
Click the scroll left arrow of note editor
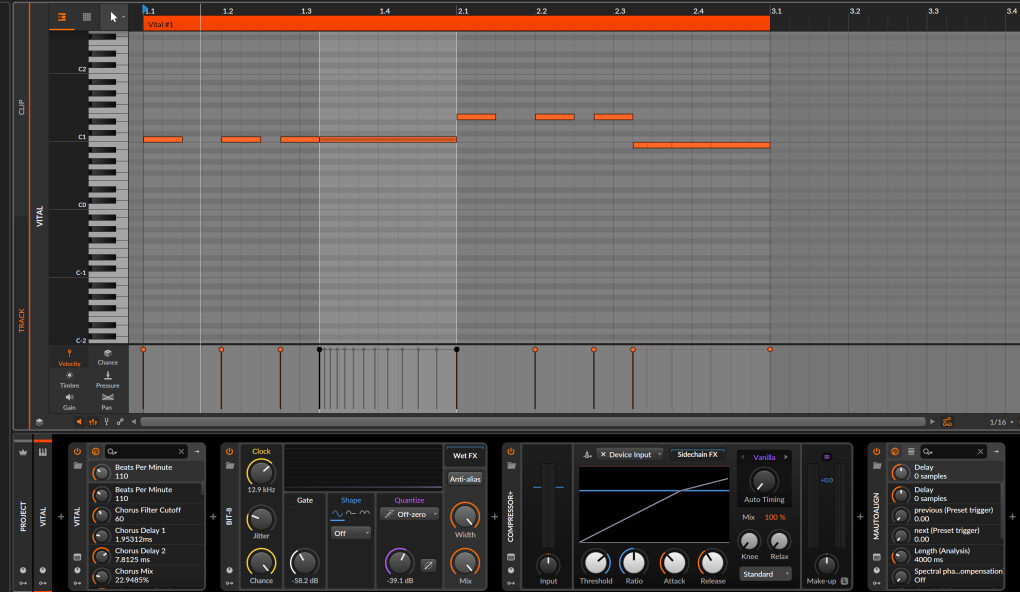134,422
